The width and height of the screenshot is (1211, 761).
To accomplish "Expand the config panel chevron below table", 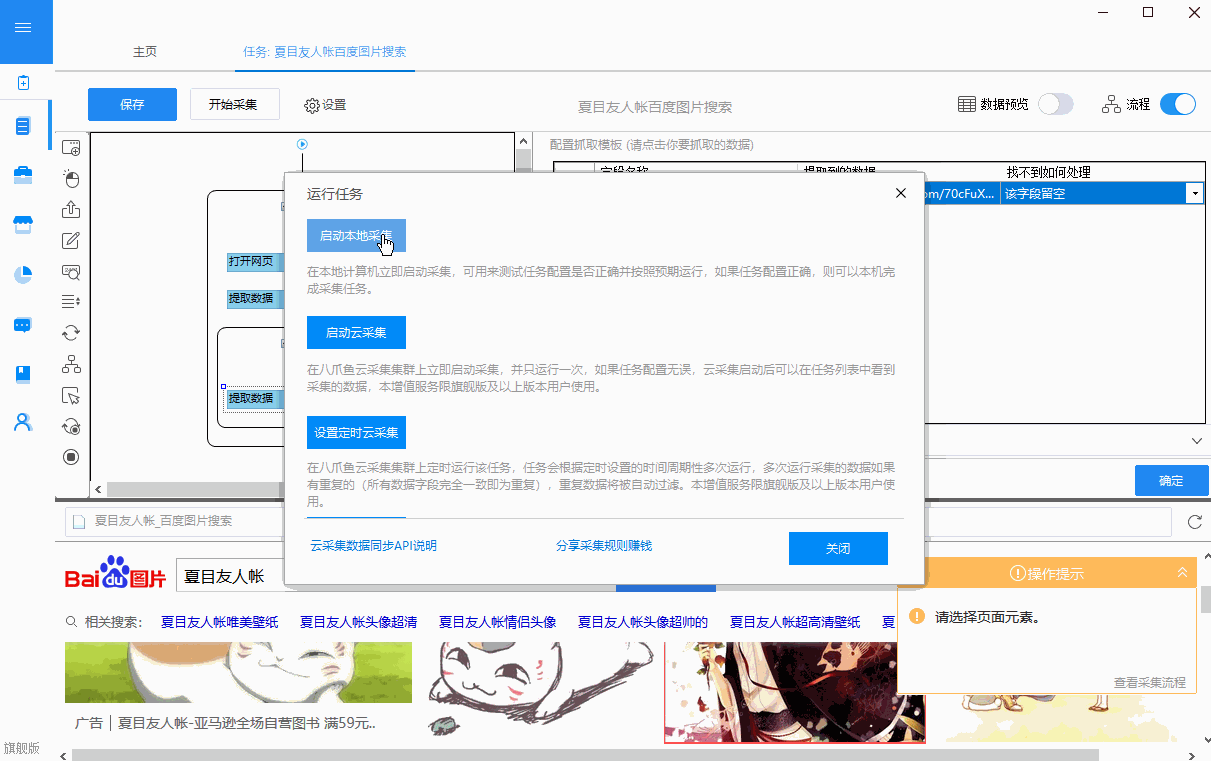I will coord(1197,440).
